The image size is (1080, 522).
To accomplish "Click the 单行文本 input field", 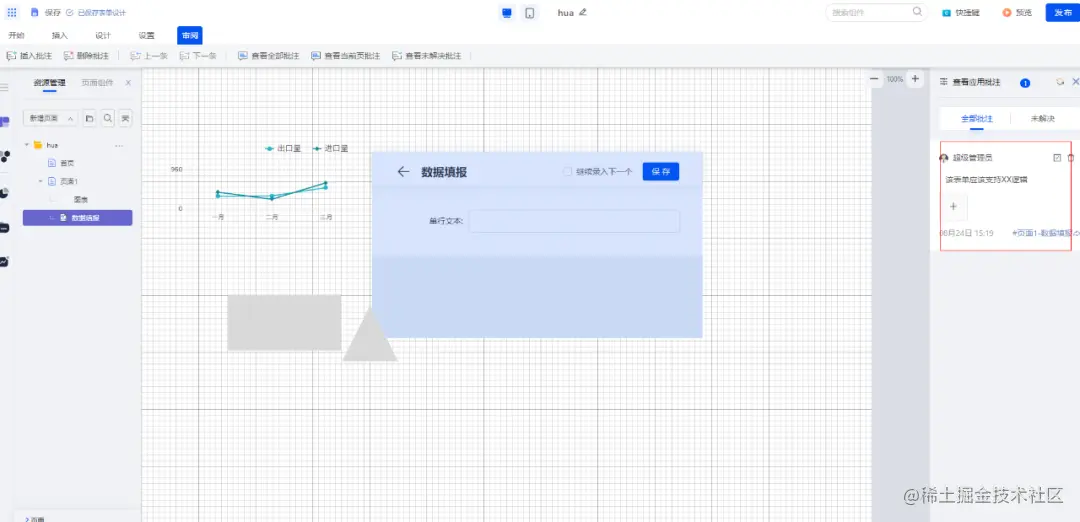I will coord(574,221).
